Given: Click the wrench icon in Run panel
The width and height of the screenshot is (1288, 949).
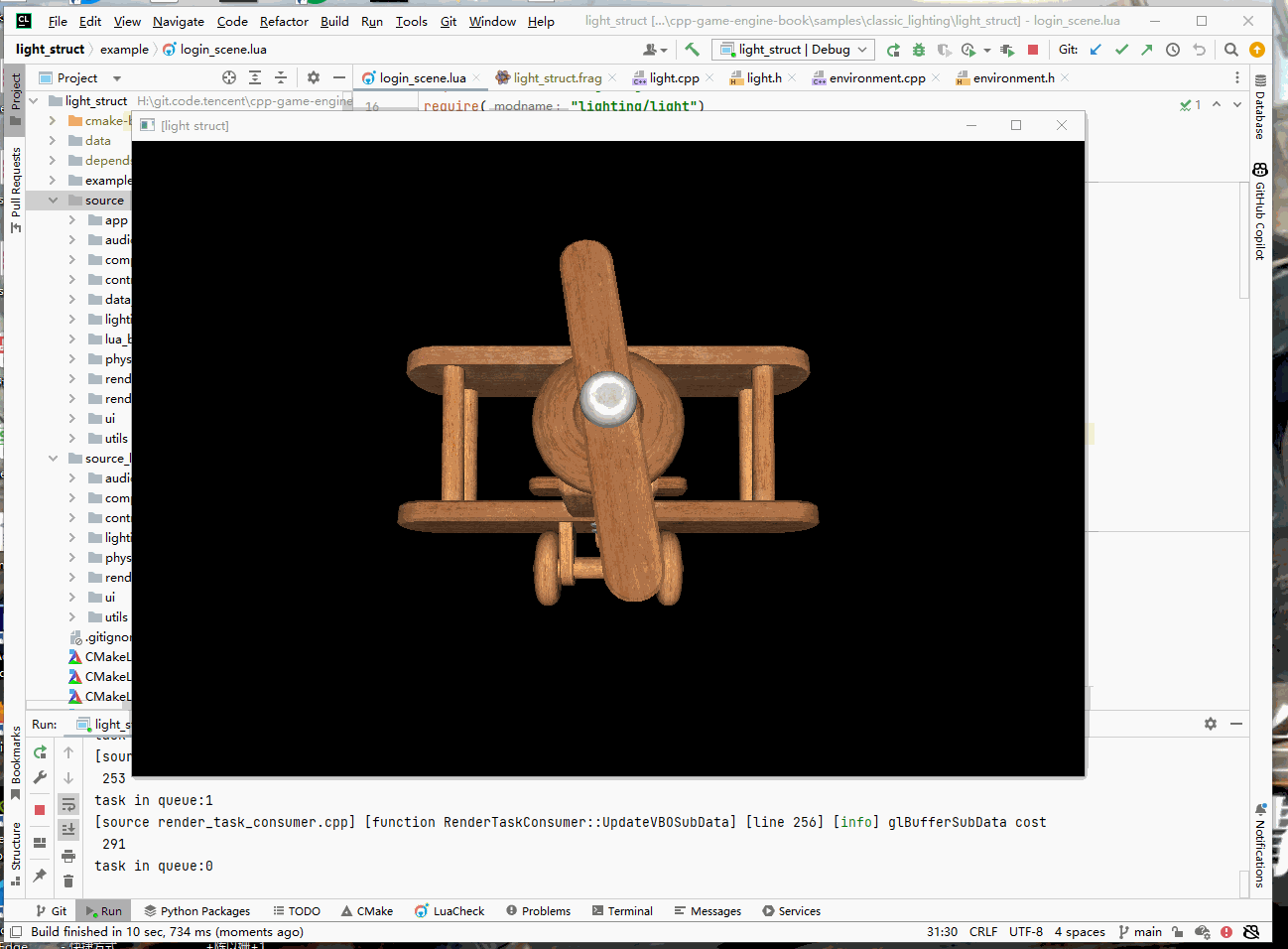Looking at the screenshot, I should point(40,777).
